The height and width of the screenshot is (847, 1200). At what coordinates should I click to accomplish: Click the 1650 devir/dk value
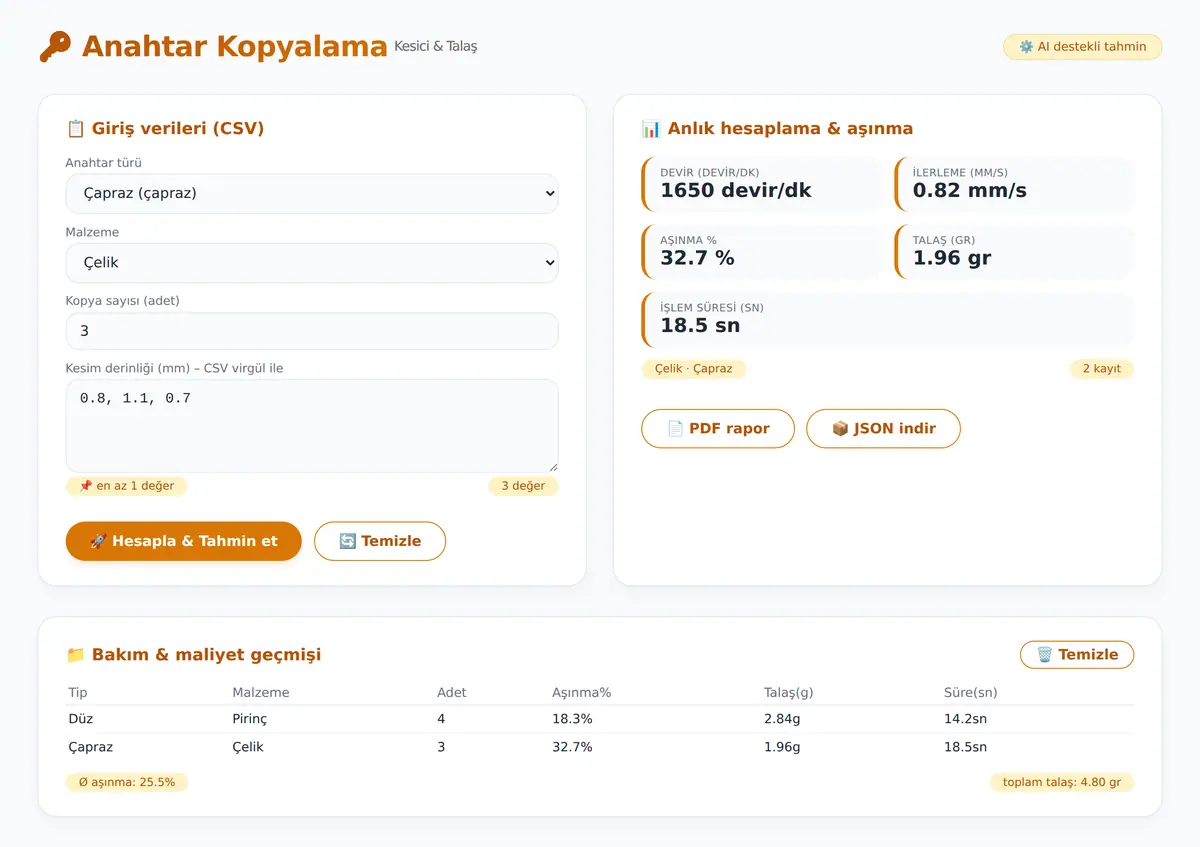tap(736, 190)
